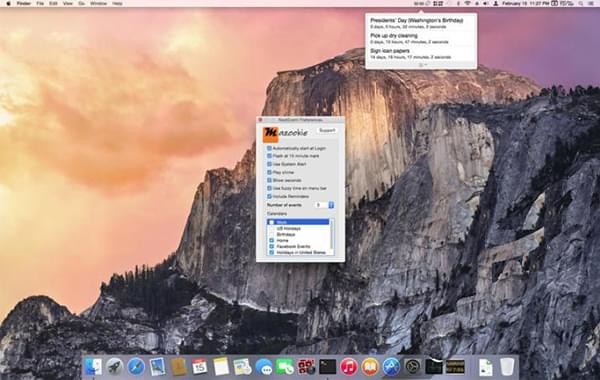The width and height of the screenshot is (600, 380).
Task: Open Spotlight search magnifier in menu bar
Action: 581,3
